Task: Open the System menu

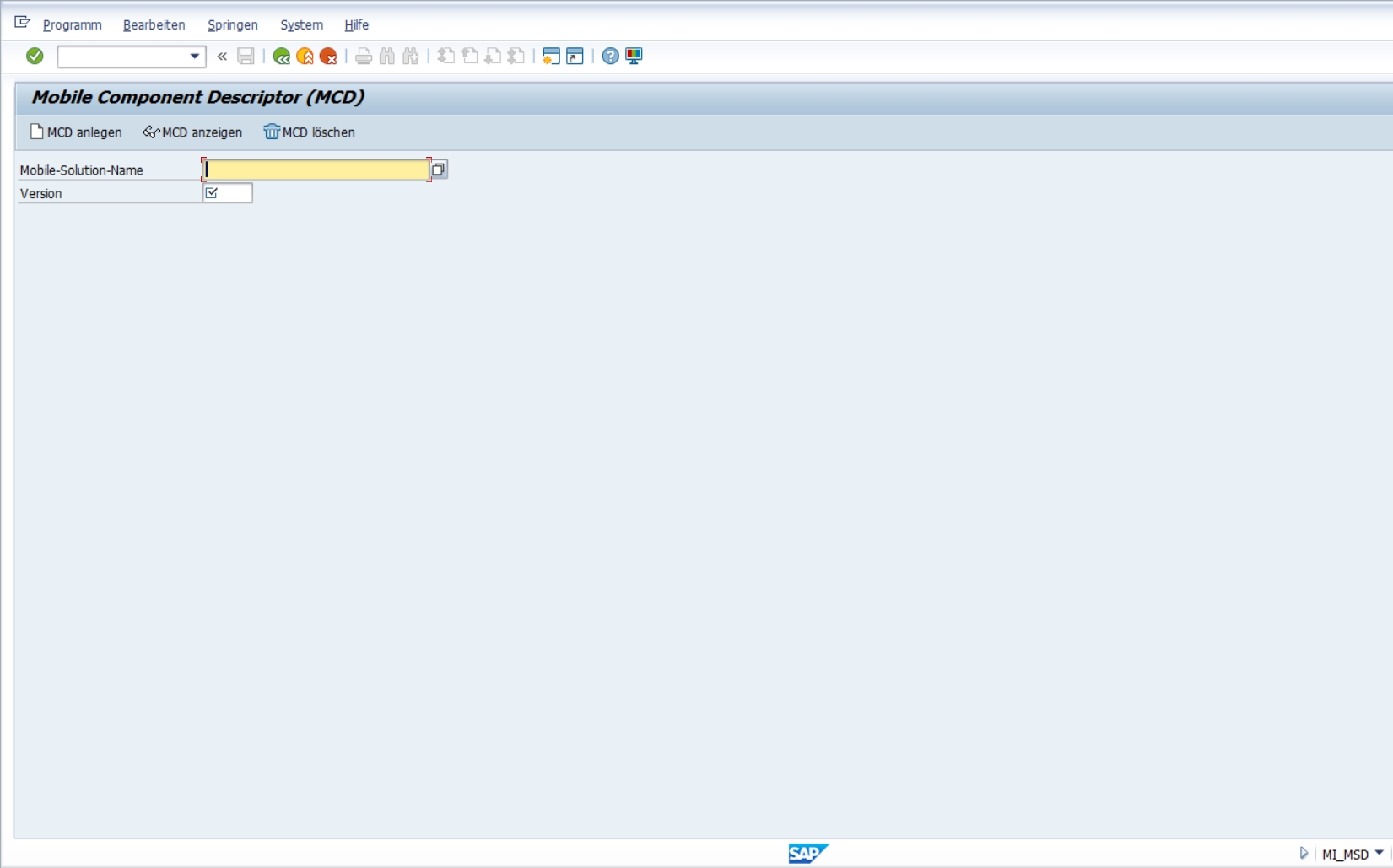Action: click(302, 25)
